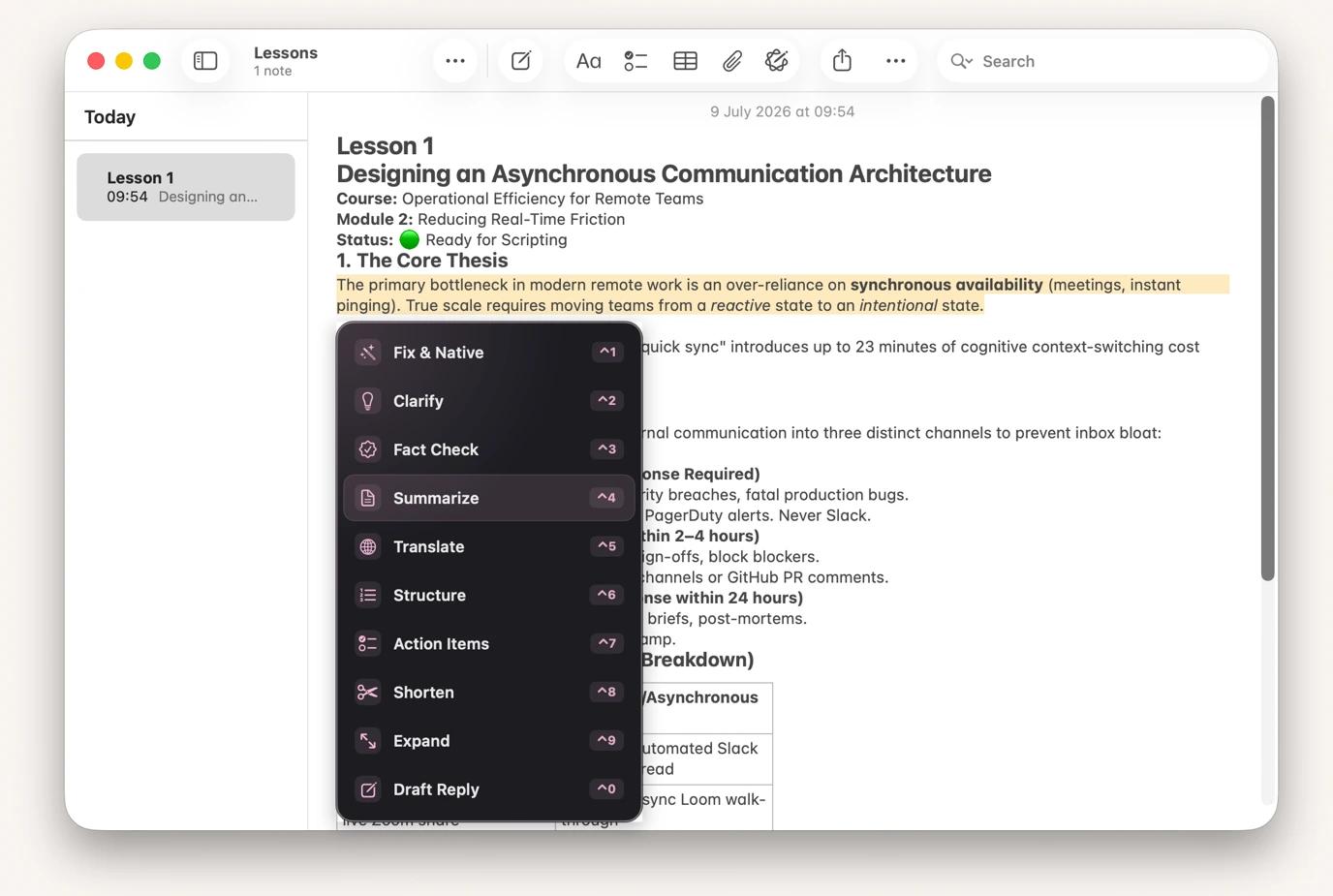Toggle the sidebar panel icon
The width and height of the screenshot is (1333, 896).
(x=205, y=61)
